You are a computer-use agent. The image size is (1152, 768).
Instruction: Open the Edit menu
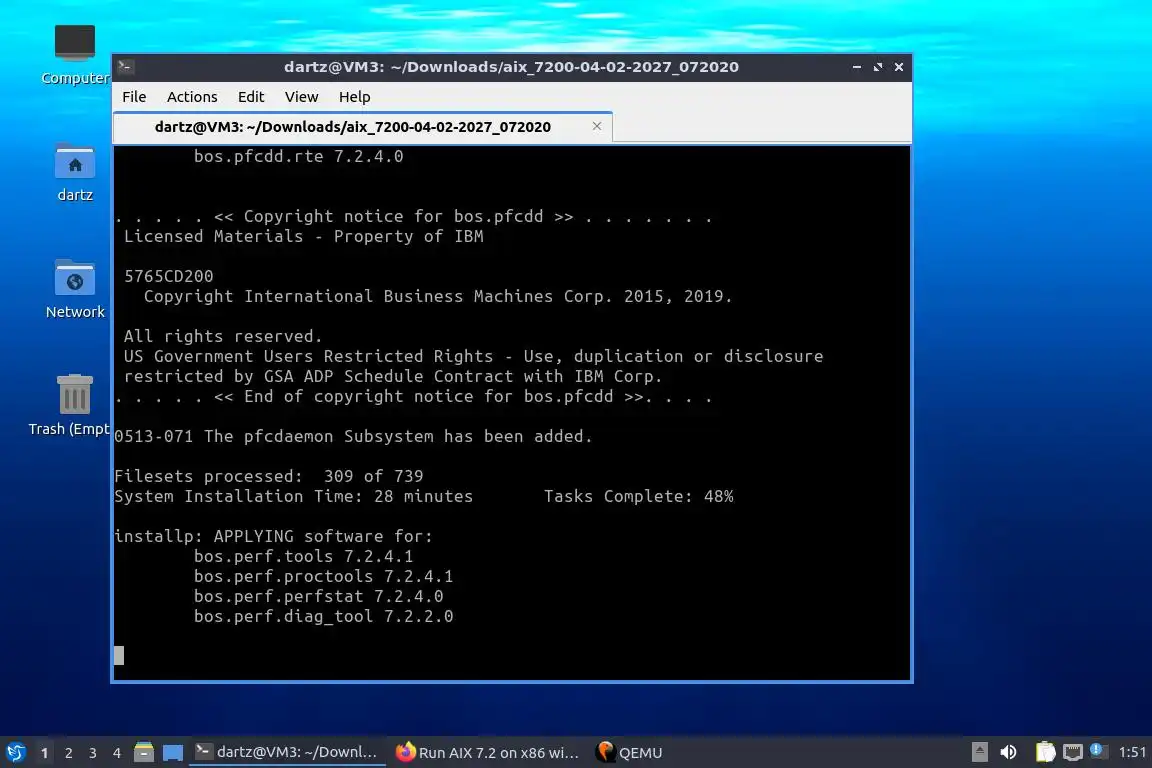click(251, 97)
